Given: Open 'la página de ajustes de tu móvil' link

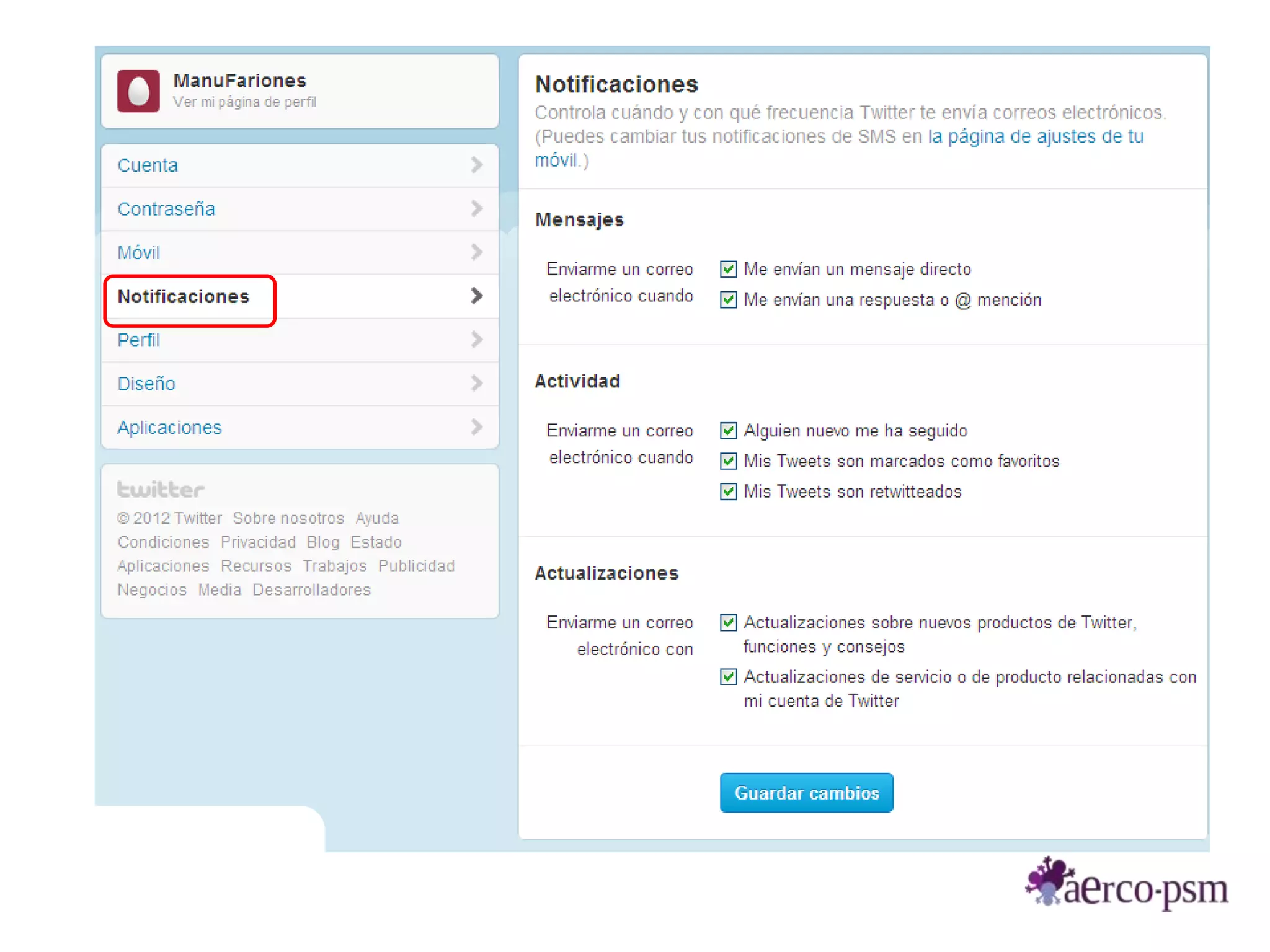Looking at the screenshot, I should tap(1035, 136).
